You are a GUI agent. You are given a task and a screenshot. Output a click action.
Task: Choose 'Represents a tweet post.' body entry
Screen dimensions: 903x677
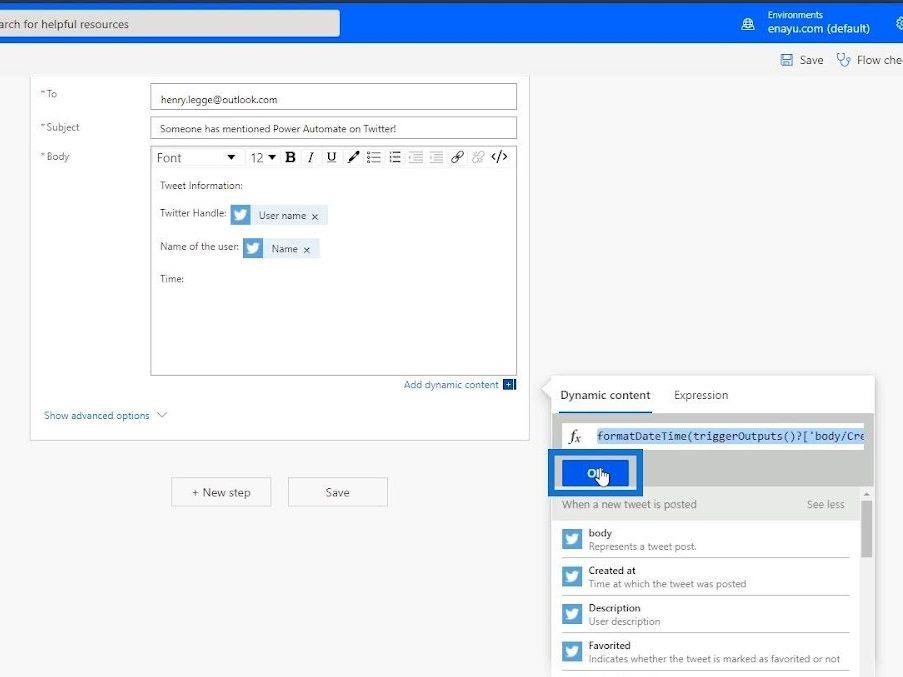click(x=642, y=546)
